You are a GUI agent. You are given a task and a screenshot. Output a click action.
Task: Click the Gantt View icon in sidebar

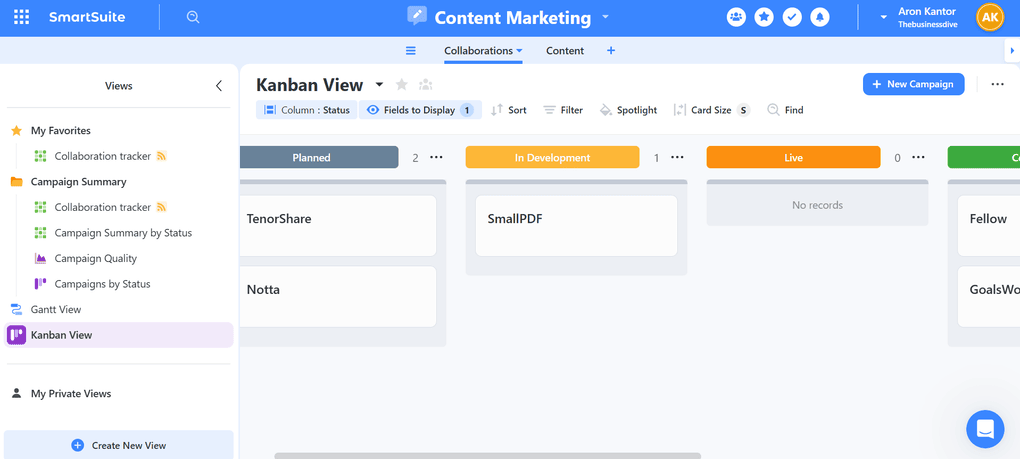(17, 309)
